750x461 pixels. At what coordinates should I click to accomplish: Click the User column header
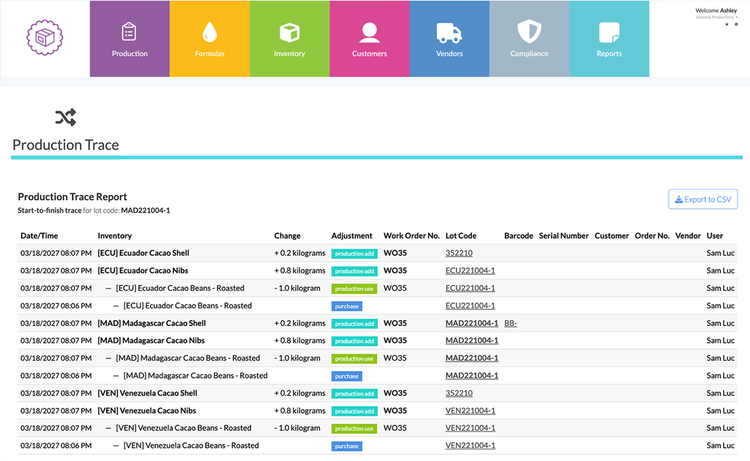715,236
